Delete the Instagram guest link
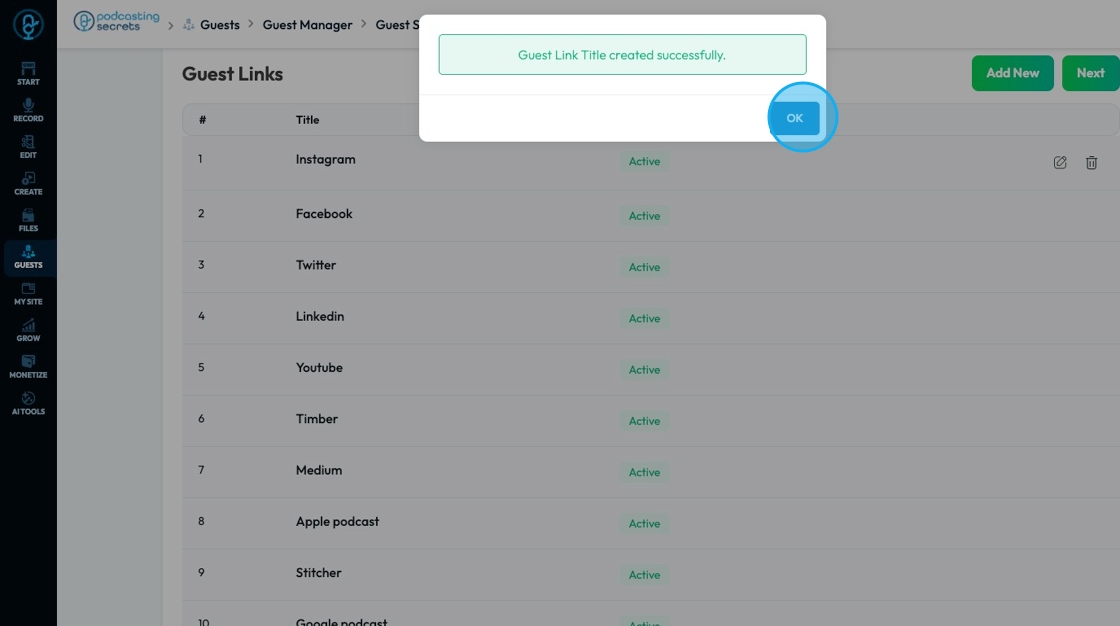Image resolution: width=1120 pixels, height=626 pixels. (x=1091, y=162)
